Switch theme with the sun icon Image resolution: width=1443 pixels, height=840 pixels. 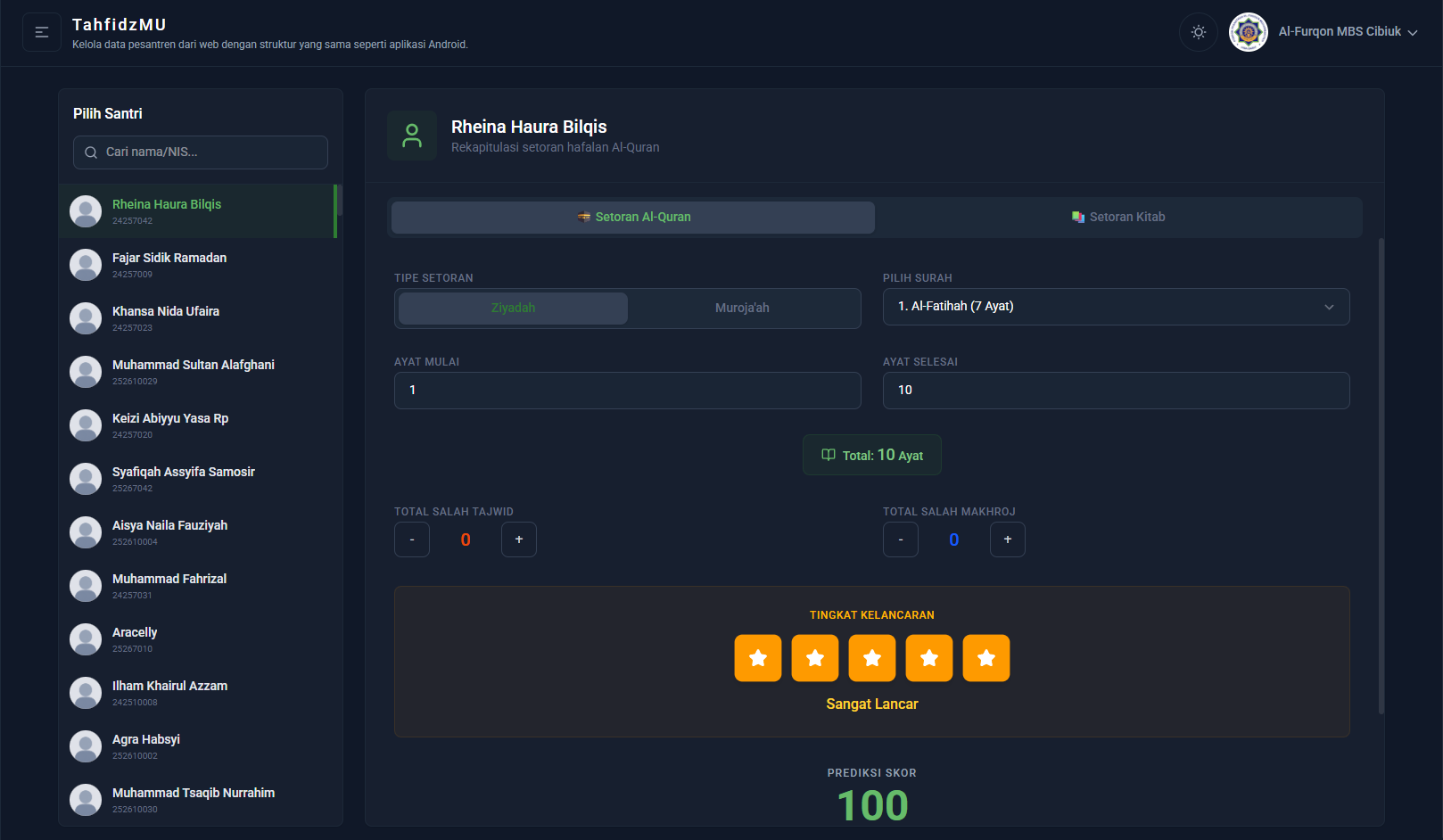(x=1199, y=32)
